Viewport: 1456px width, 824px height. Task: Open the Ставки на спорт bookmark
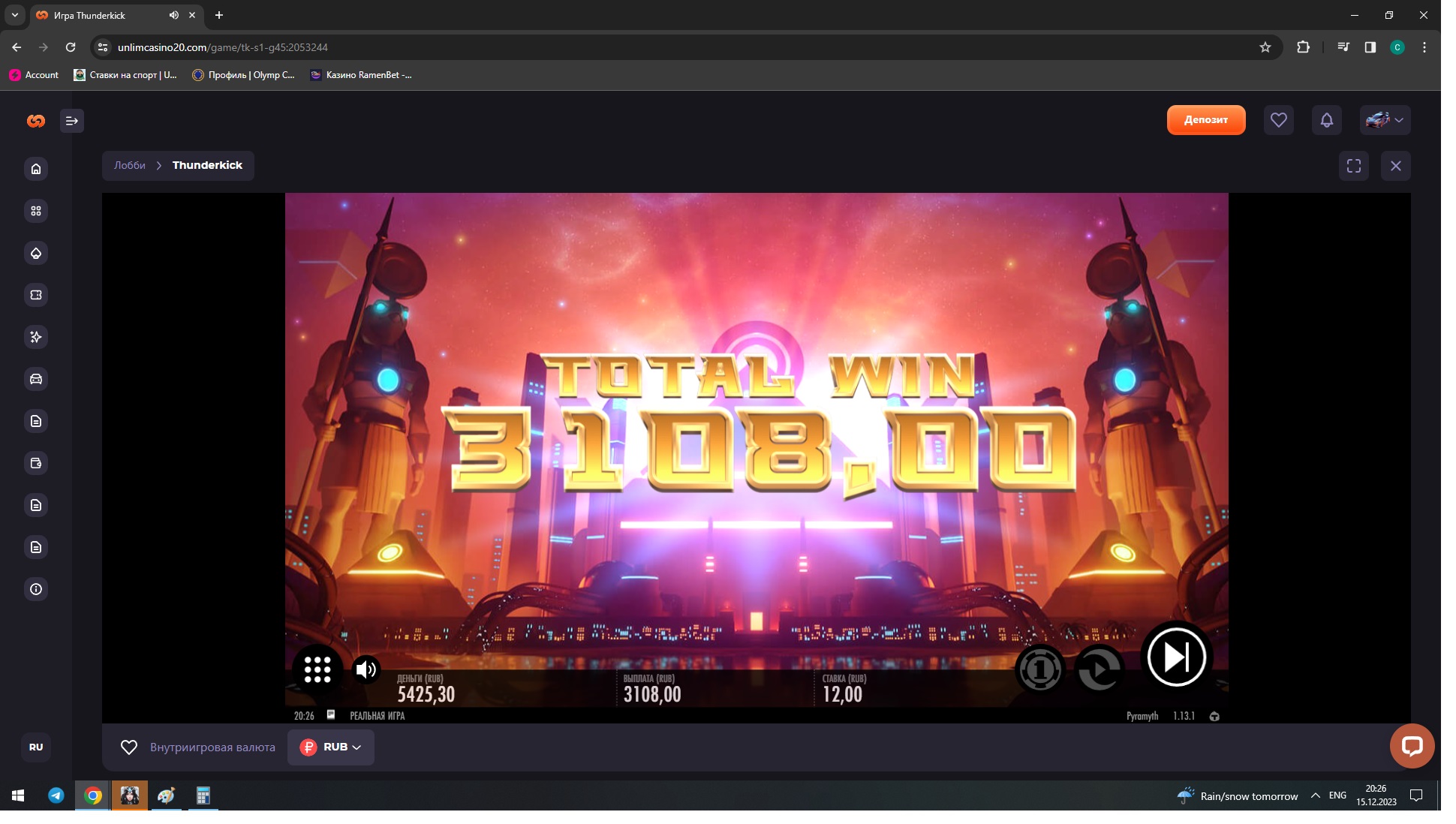(125, 75)
